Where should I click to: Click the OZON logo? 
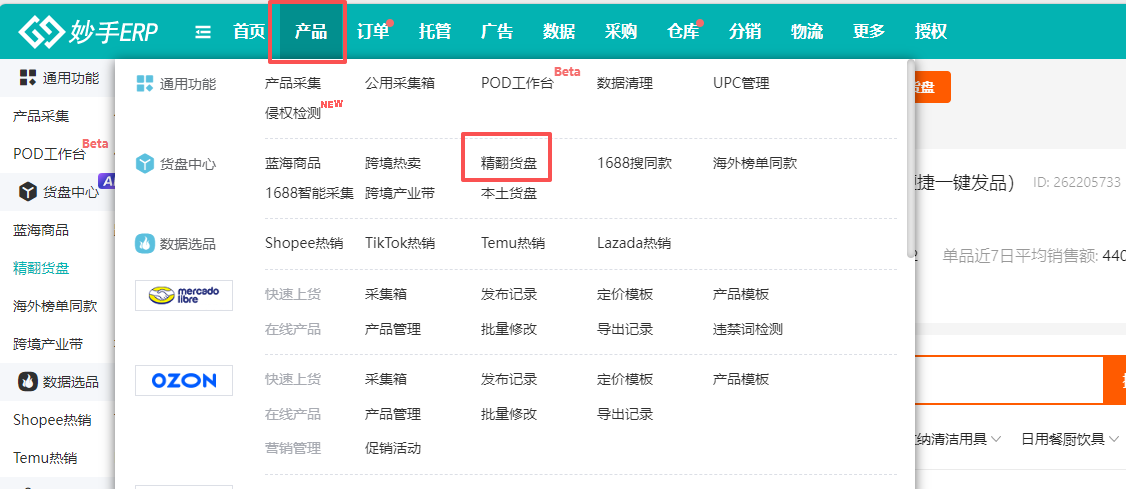184,380
